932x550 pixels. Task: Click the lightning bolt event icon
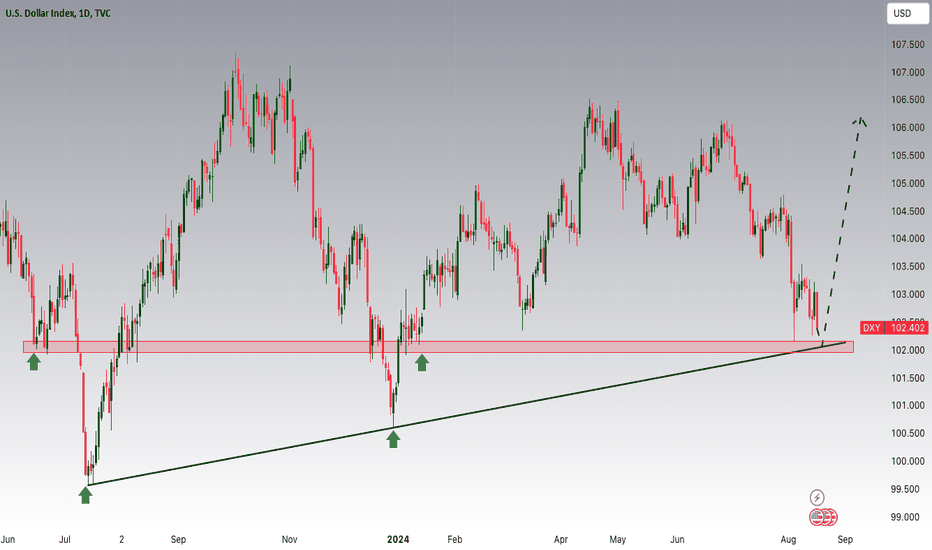pos(817,497)
